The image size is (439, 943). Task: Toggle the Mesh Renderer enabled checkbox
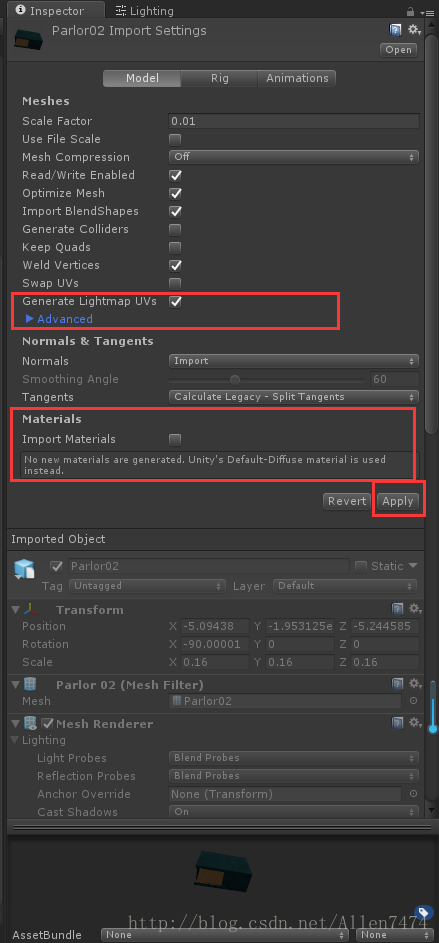[x=49, y=723]
